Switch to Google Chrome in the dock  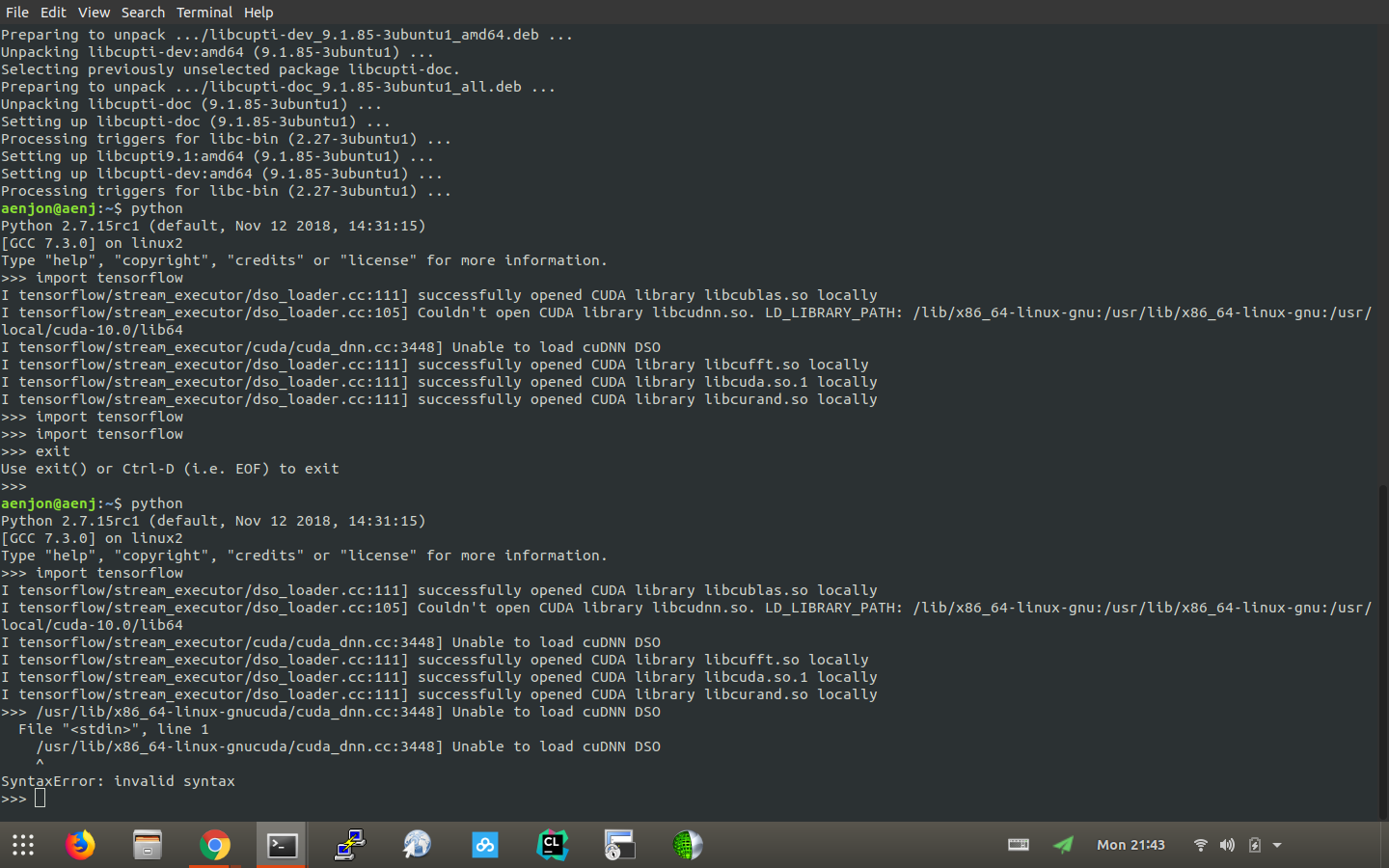(x=215, y=846)
